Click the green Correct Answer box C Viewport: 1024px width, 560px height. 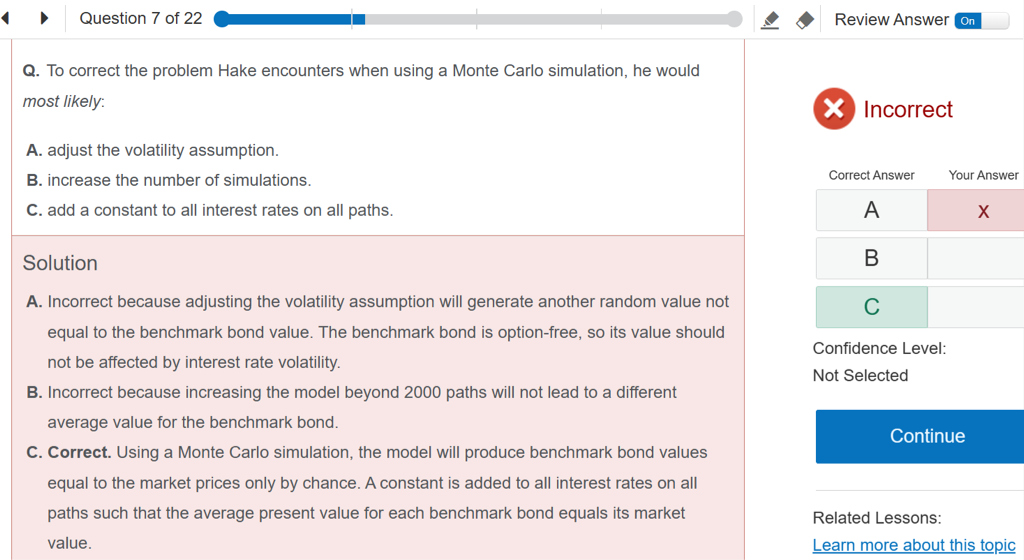click(x=871, y=307)
